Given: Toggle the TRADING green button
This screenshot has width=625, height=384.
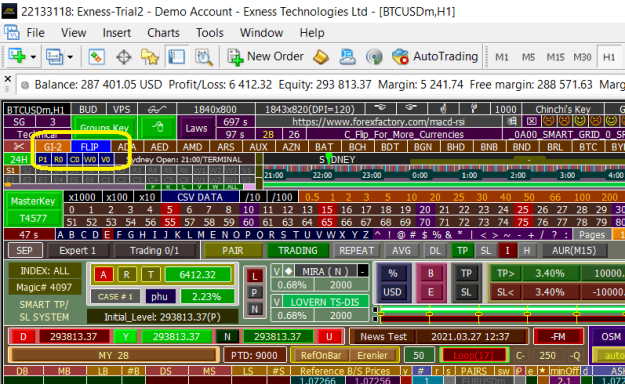Looking at the screenshot, I should [298, 250].
